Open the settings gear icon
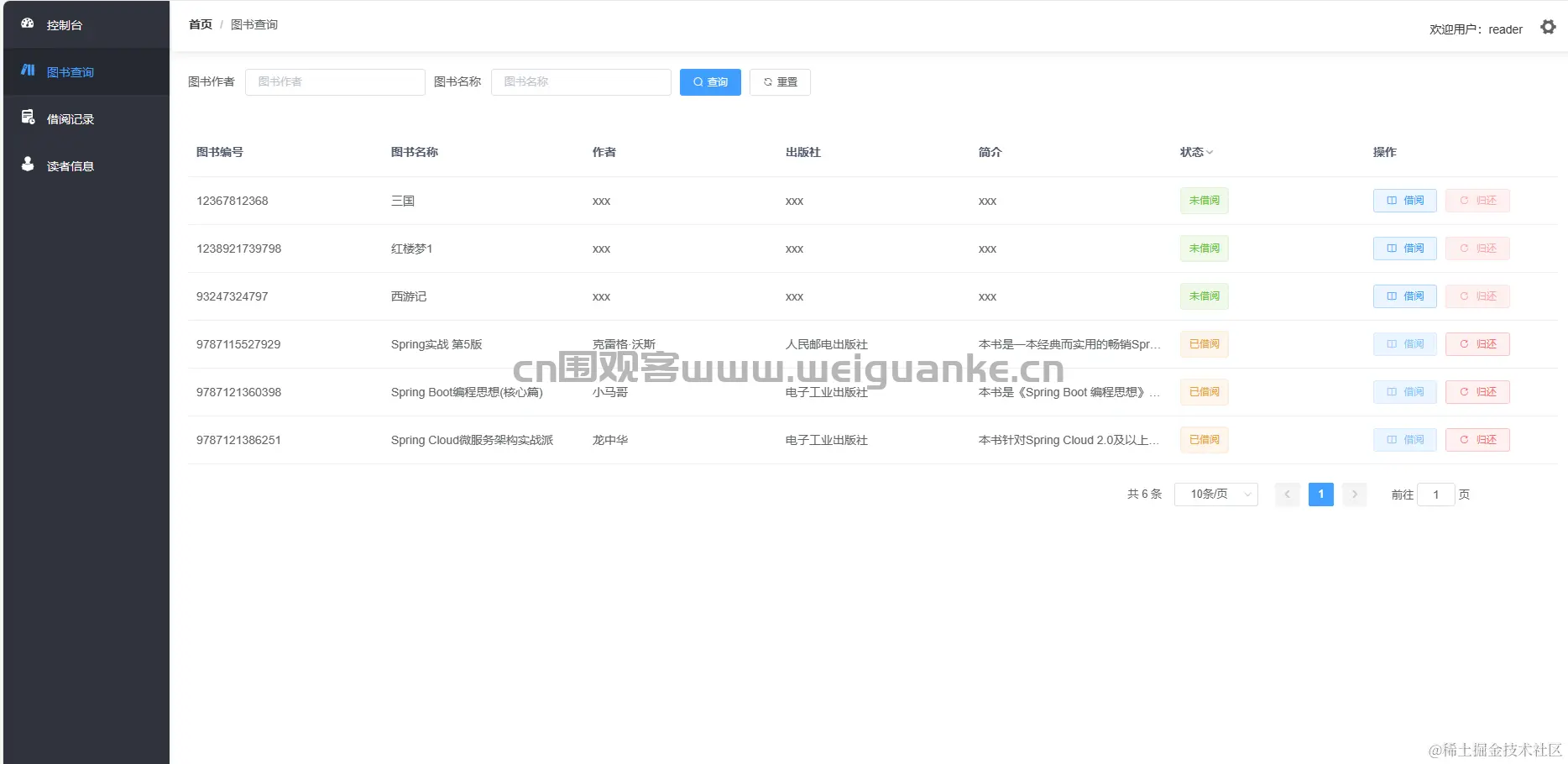This screenshot has height=764, width=1568. [1548, 27]
